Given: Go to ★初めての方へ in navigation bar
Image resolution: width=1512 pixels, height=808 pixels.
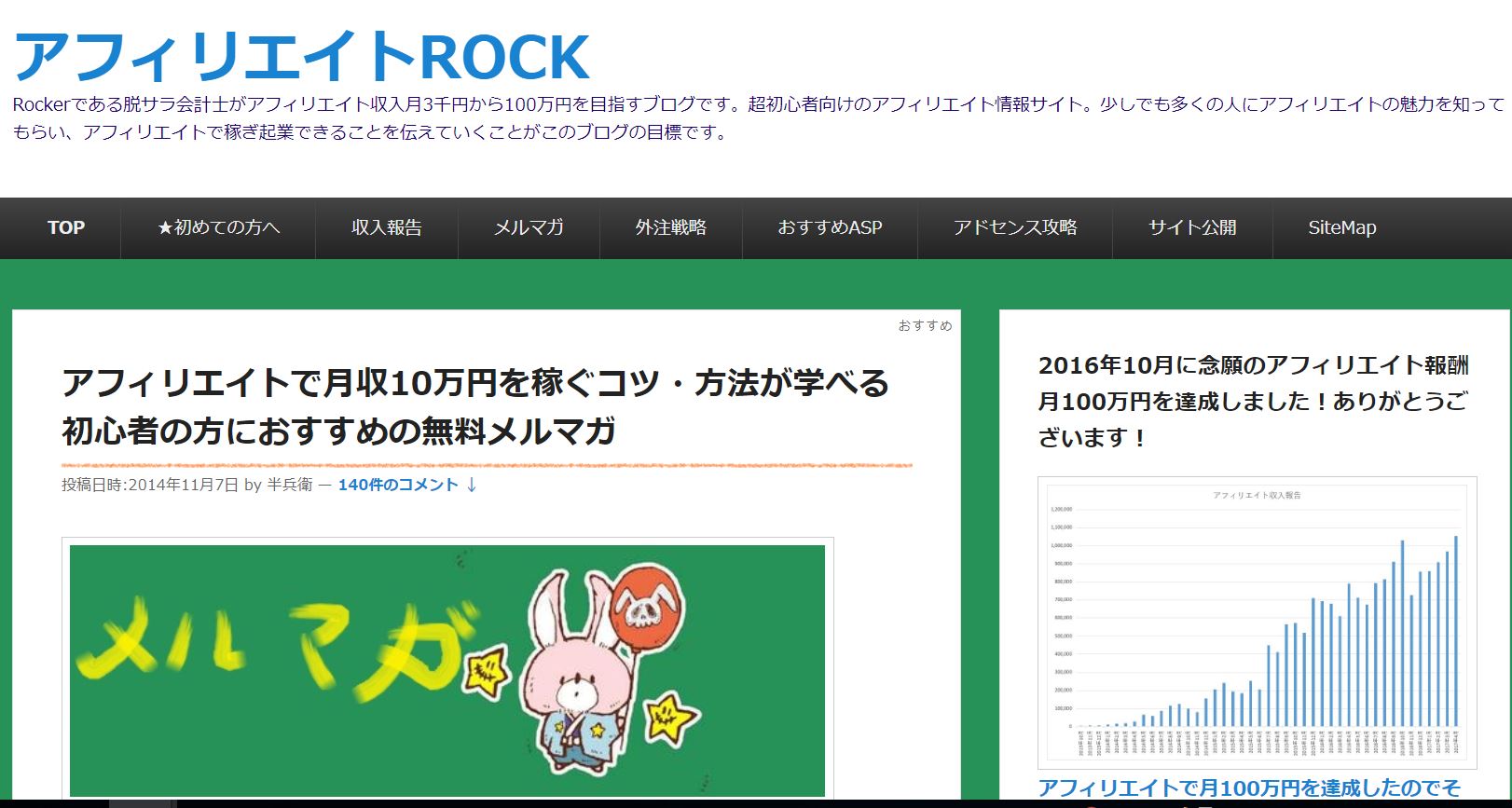Looking at the screenshot, I should (x=218, y=227).
